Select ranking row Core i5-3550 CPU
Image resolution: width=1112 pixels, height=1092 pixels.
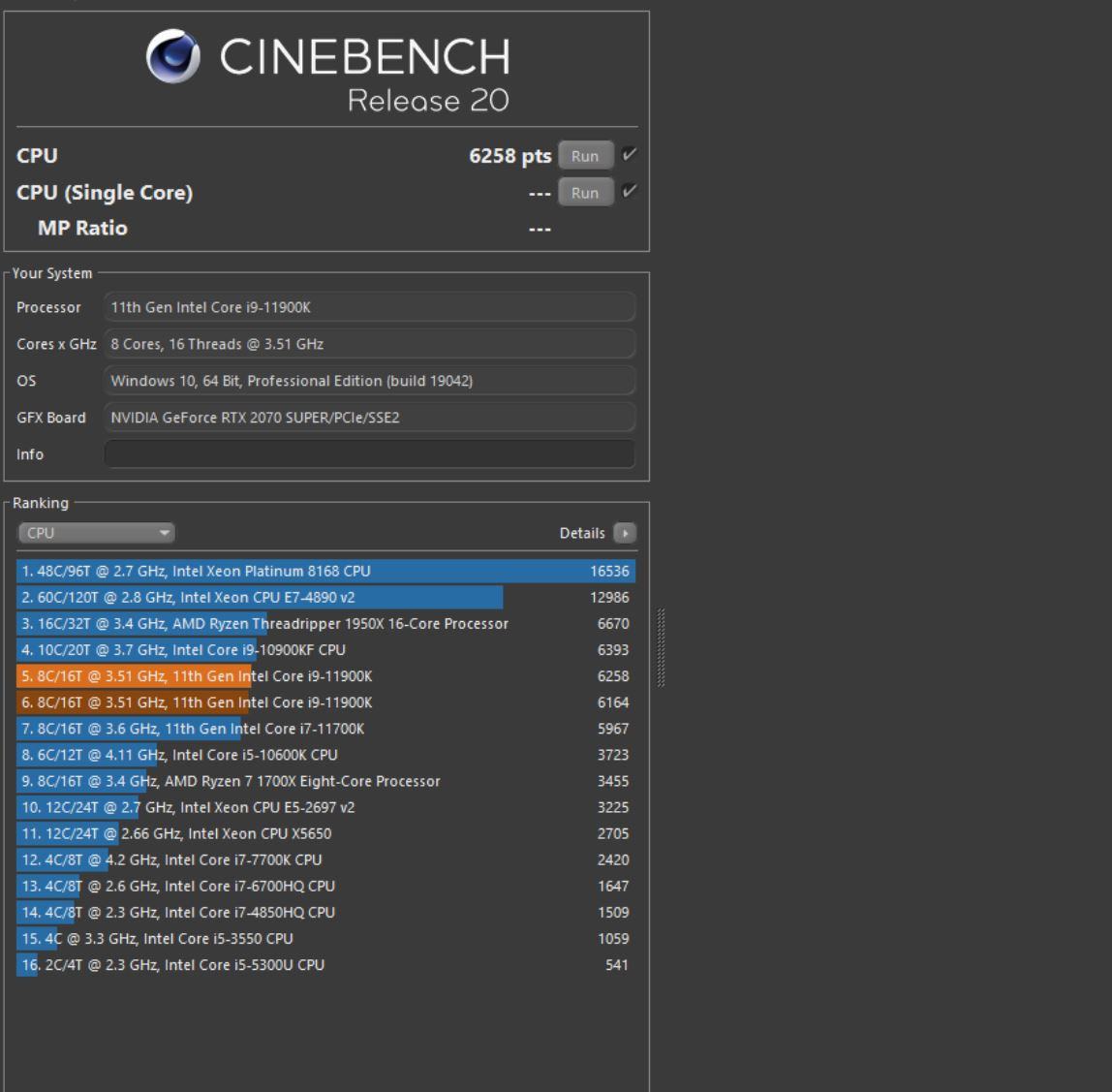(x=326, y=939)
